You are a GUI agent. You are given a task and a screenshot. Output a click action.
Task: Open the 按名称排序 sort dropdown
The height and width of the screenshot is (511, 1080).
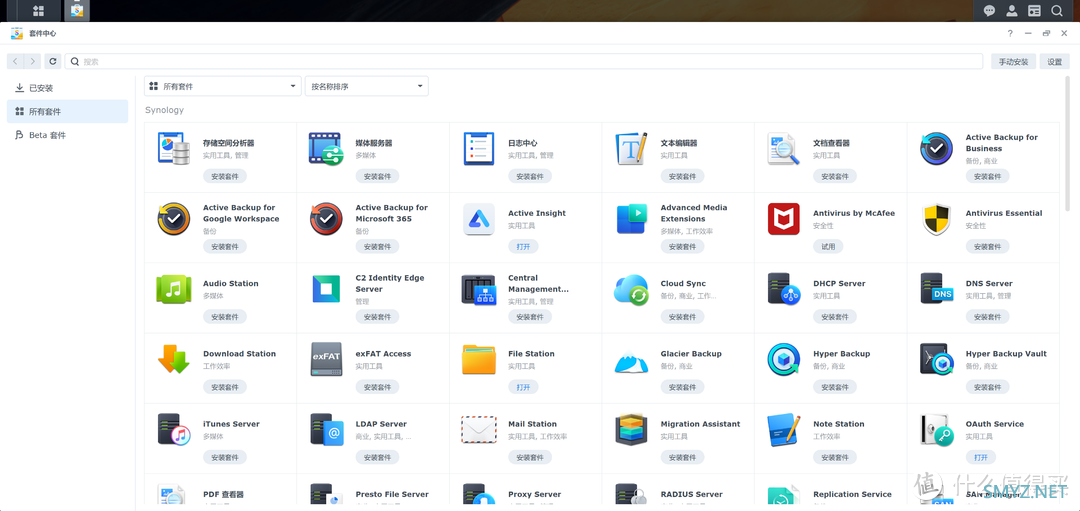366,86
